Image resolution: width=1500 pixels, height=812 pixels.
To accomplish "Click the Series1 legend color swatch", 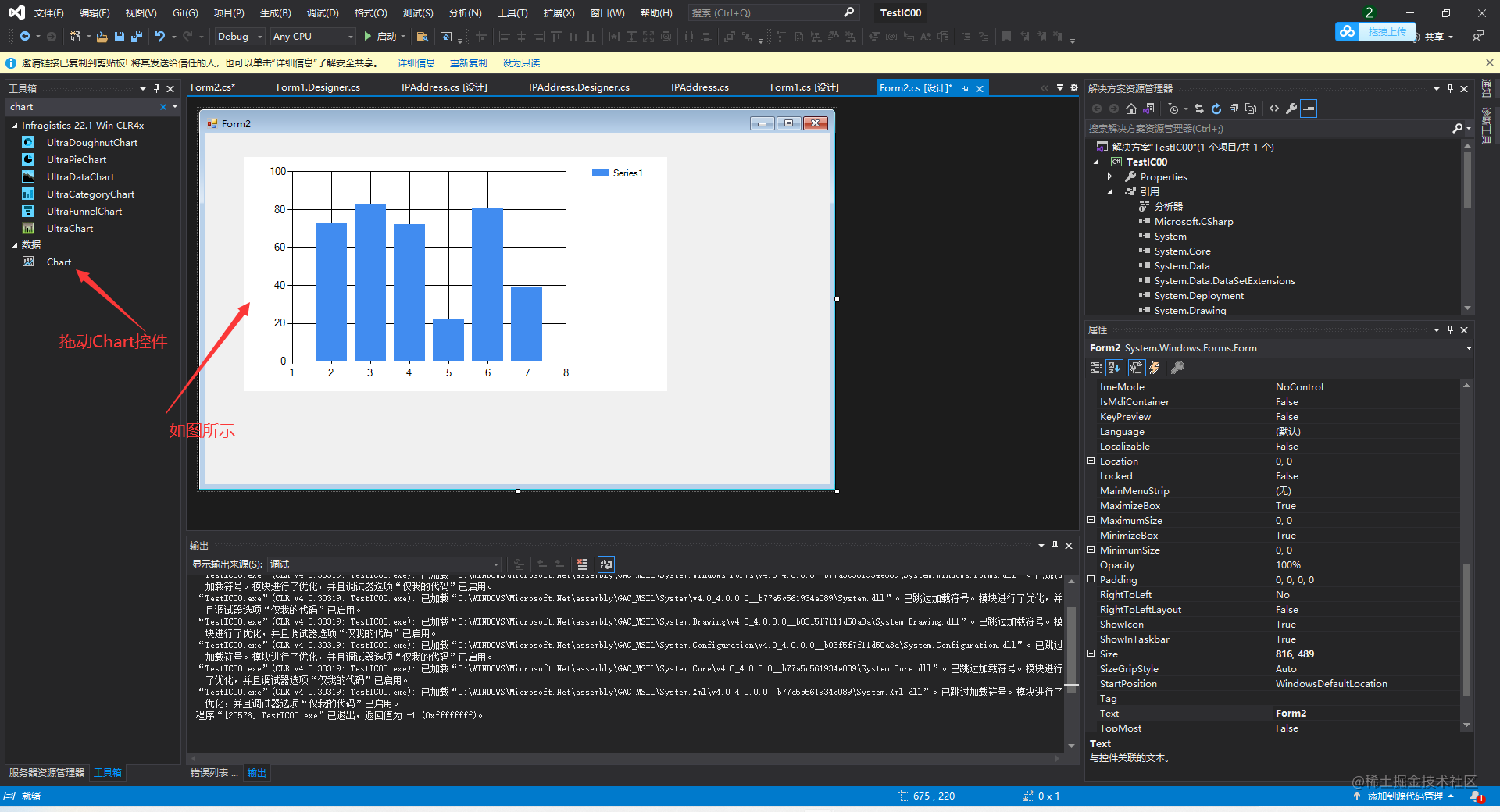I will click(x=600, y=173).
